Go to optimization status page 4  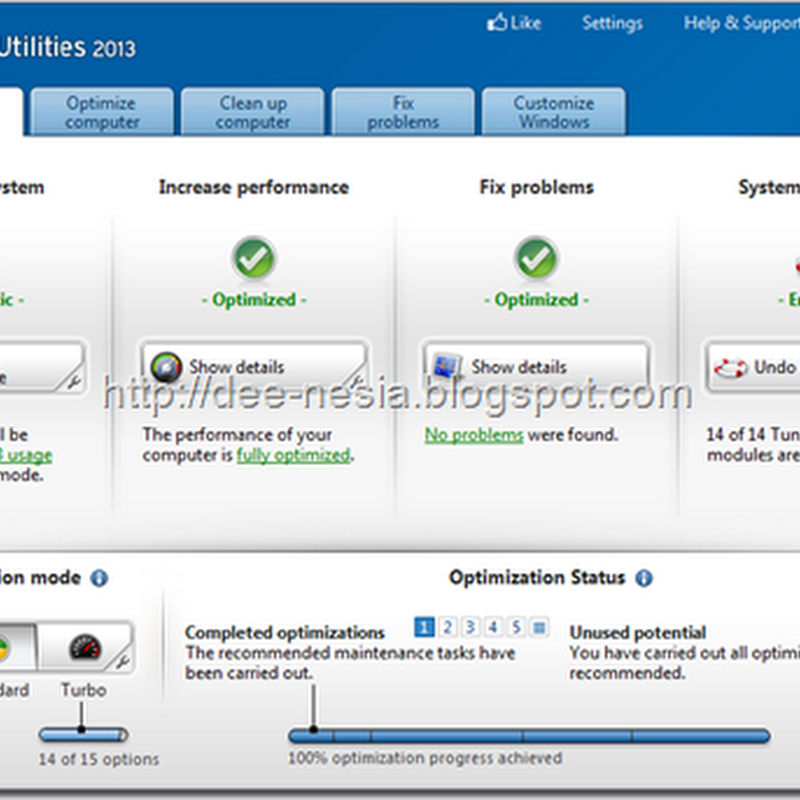click(493, 627)
